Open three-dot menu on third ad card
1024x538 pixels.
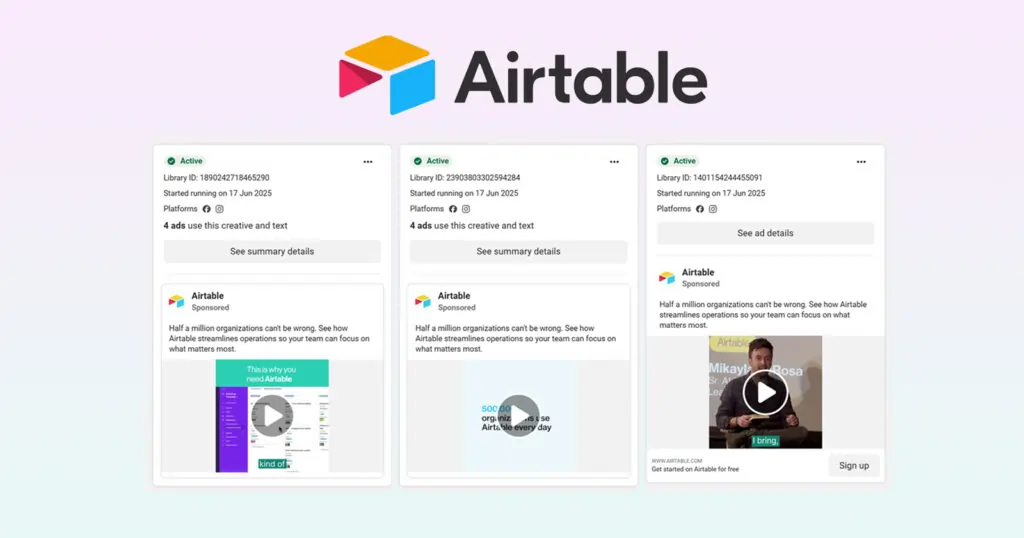pos(861,161)
